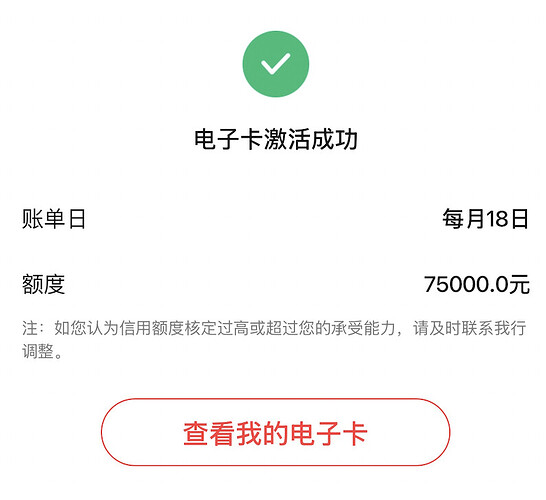Open 查看我的电子卡 red outlined button

click(275, 432)
